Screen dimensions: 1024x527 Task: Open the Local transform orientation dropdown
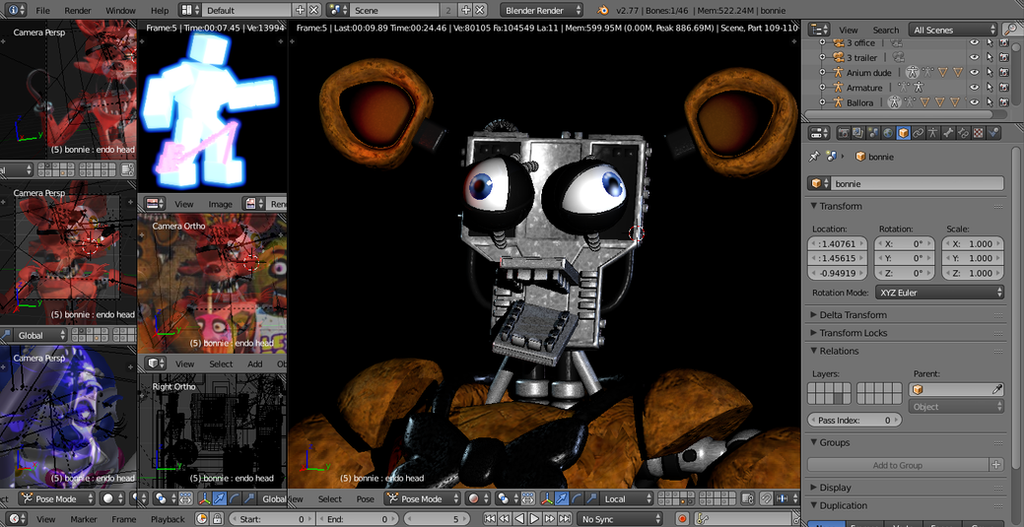coord(626,499)
